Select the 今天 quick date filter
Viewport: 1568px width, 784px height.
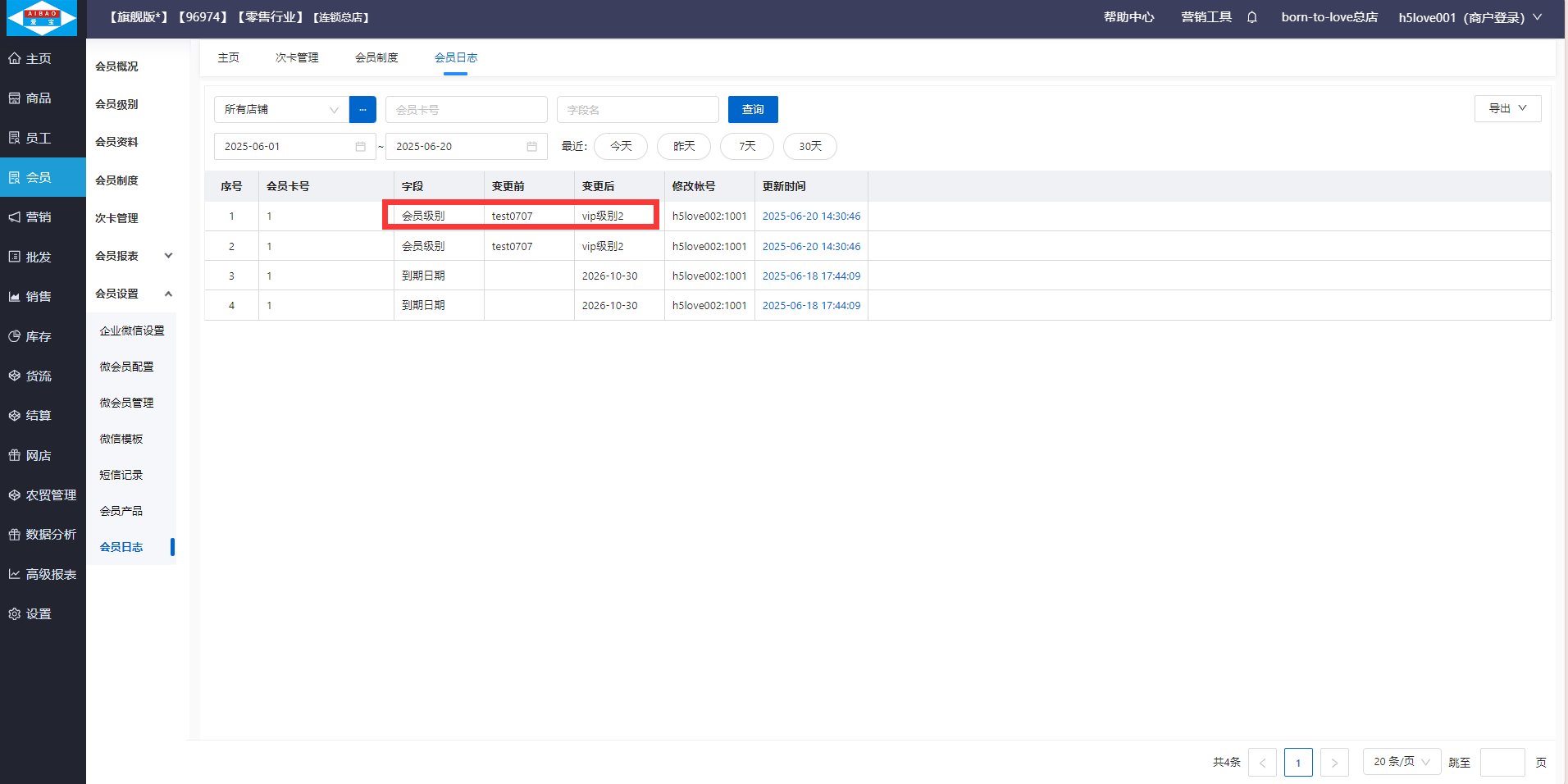click(621, 147)
